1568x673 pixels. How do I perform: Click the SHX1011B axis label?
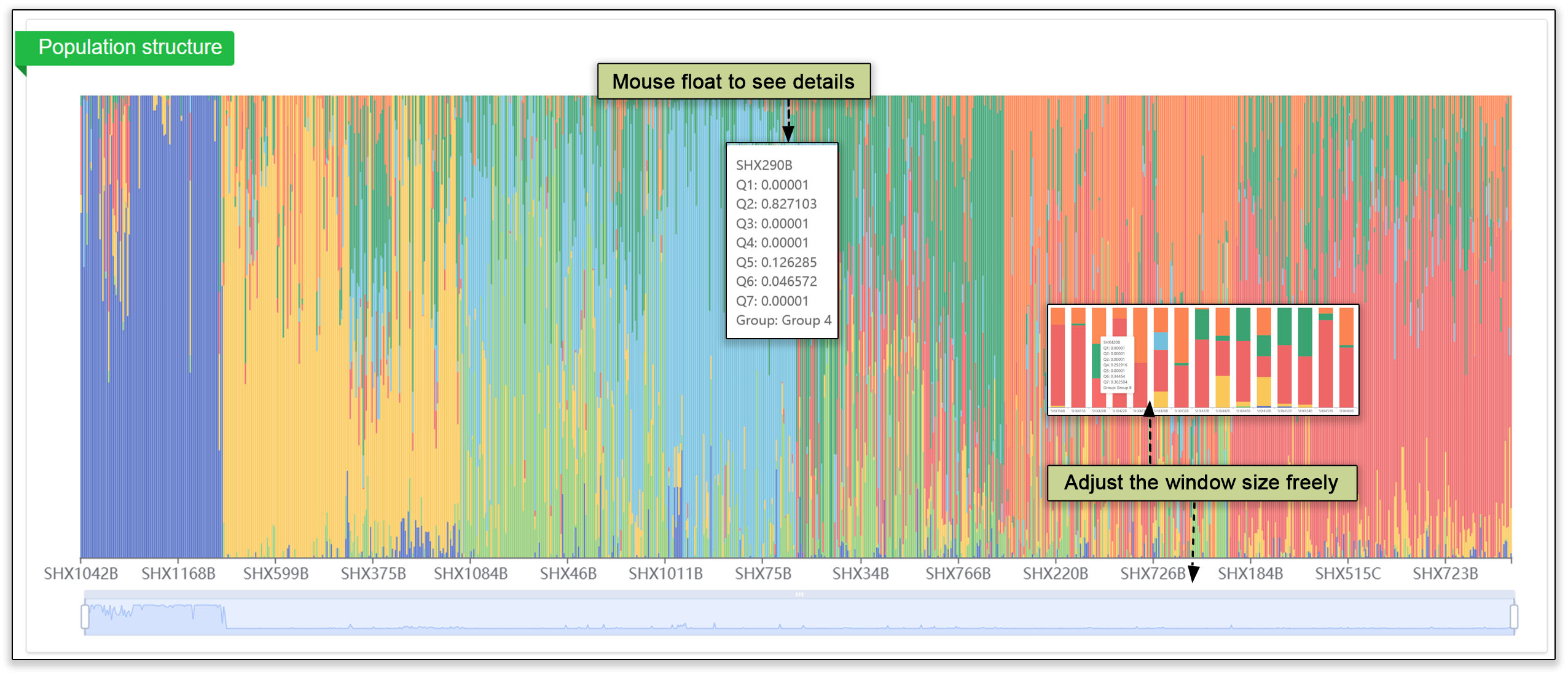(665, 573)
